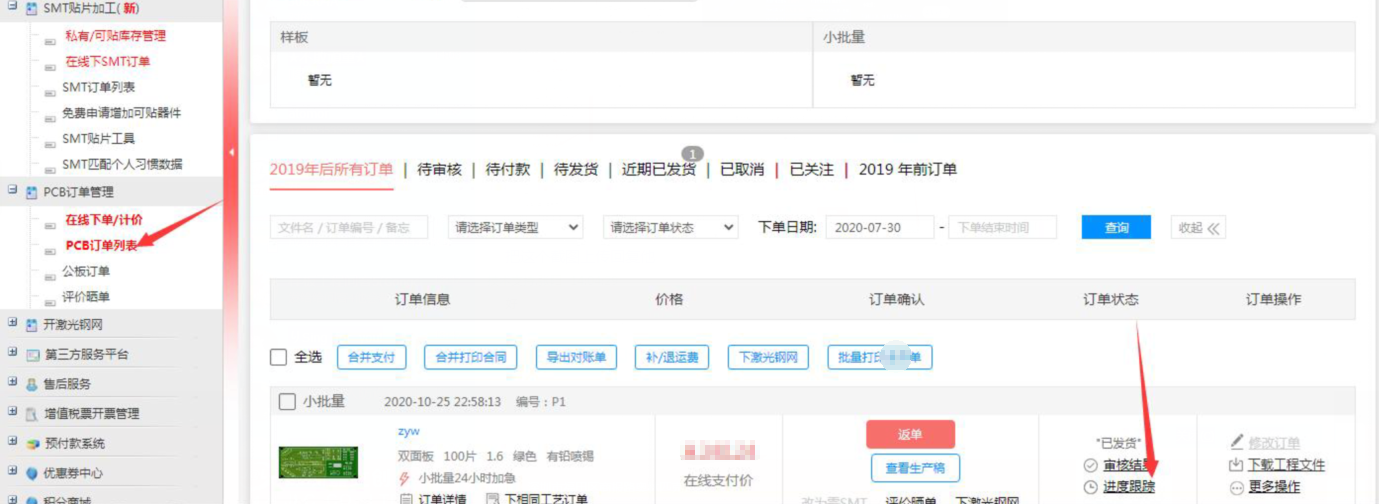This screenshot has height=504, width=1379.
Task: Switch to the 近期已发货 tab
Action: [x=658, y=170]
